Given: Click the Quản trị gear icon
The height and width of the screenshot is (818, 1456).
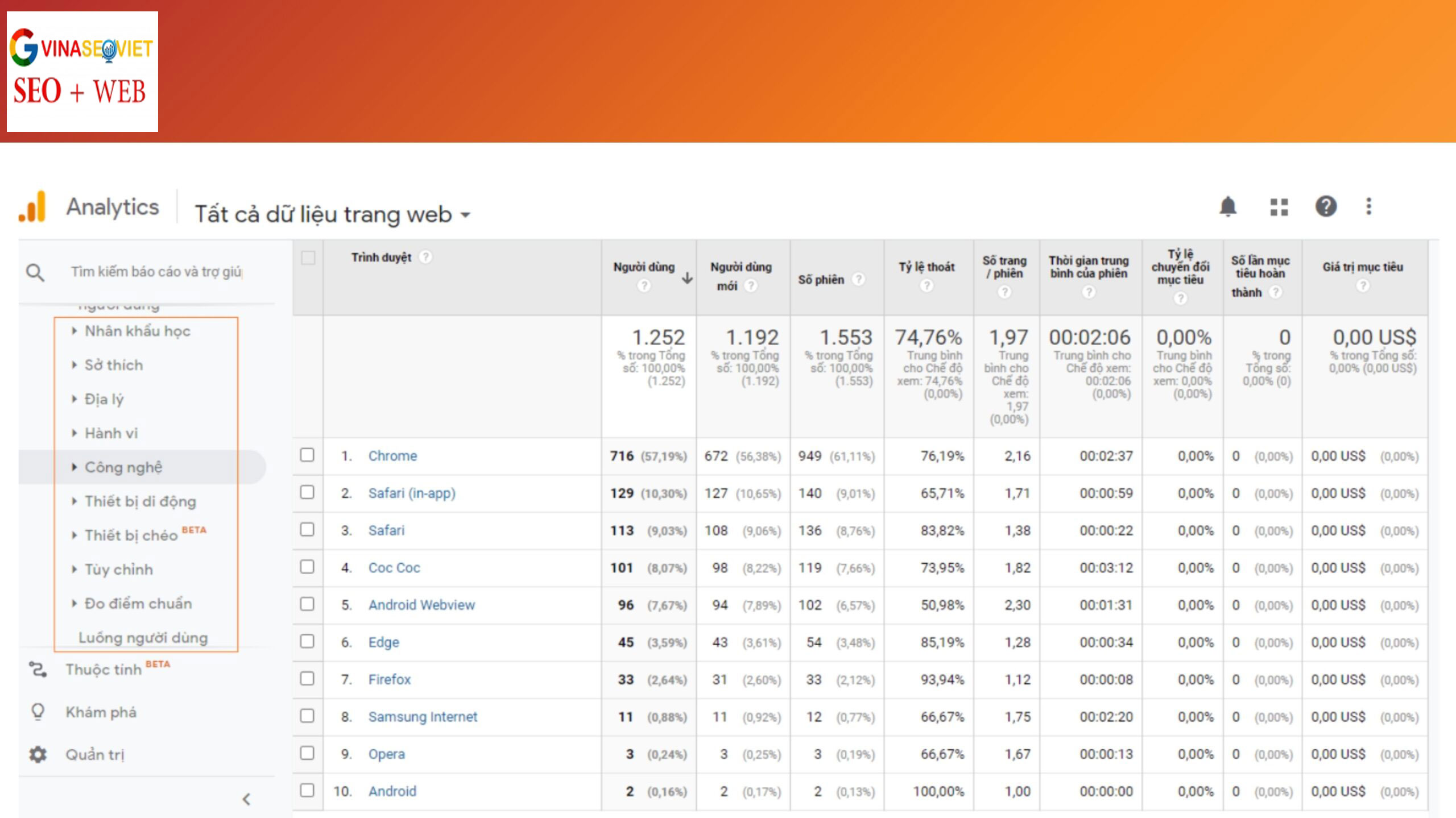Looking at the screenshot, I should tap(38, 754).
